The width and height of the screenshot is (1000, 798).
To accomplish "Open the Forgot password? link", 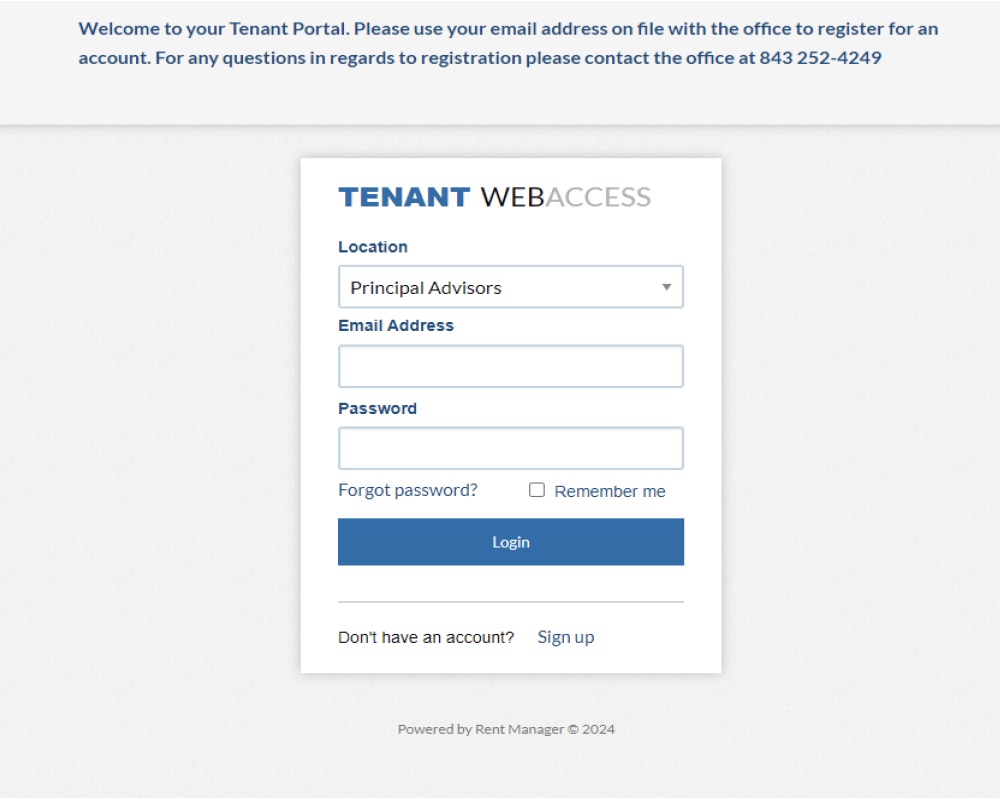I will [408, 490].
